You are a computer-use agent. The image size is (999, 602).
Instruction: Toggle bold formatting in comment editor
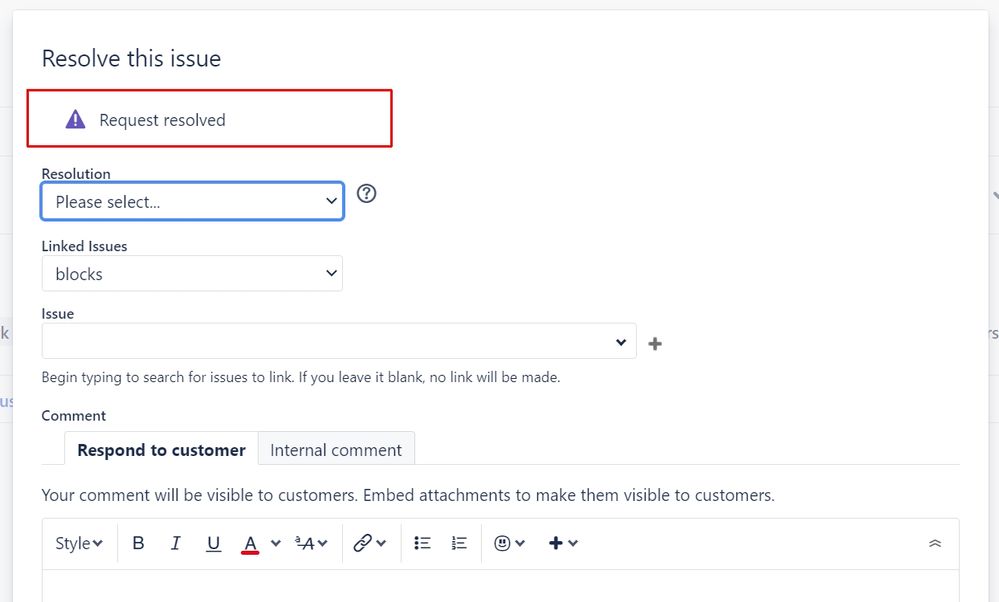tap(138, 543)
